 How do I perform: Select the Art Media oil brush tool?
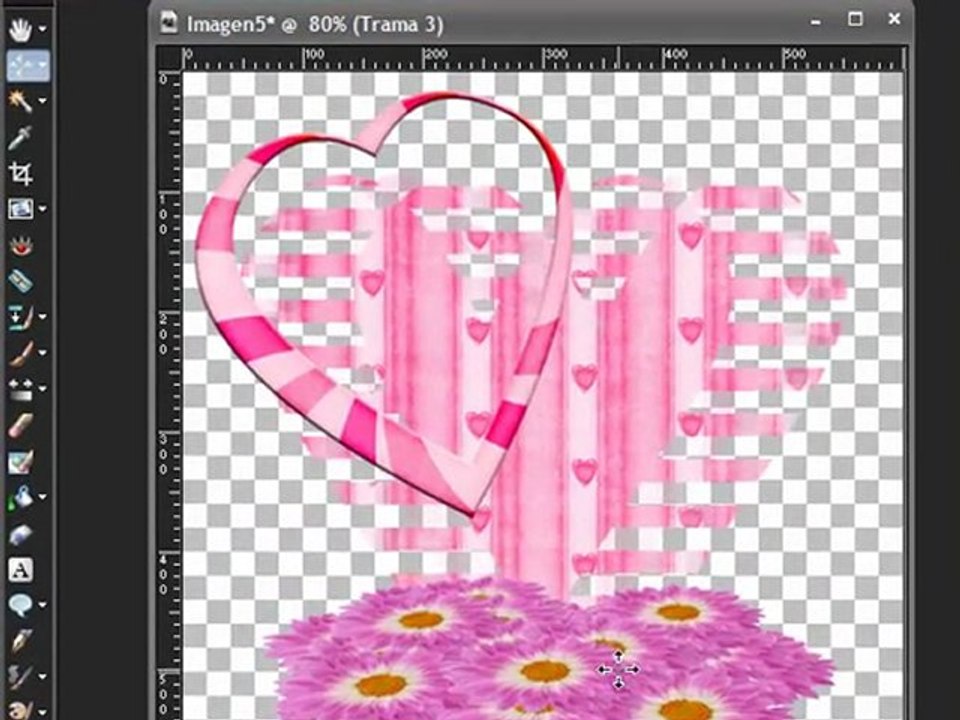pos(20,710)
